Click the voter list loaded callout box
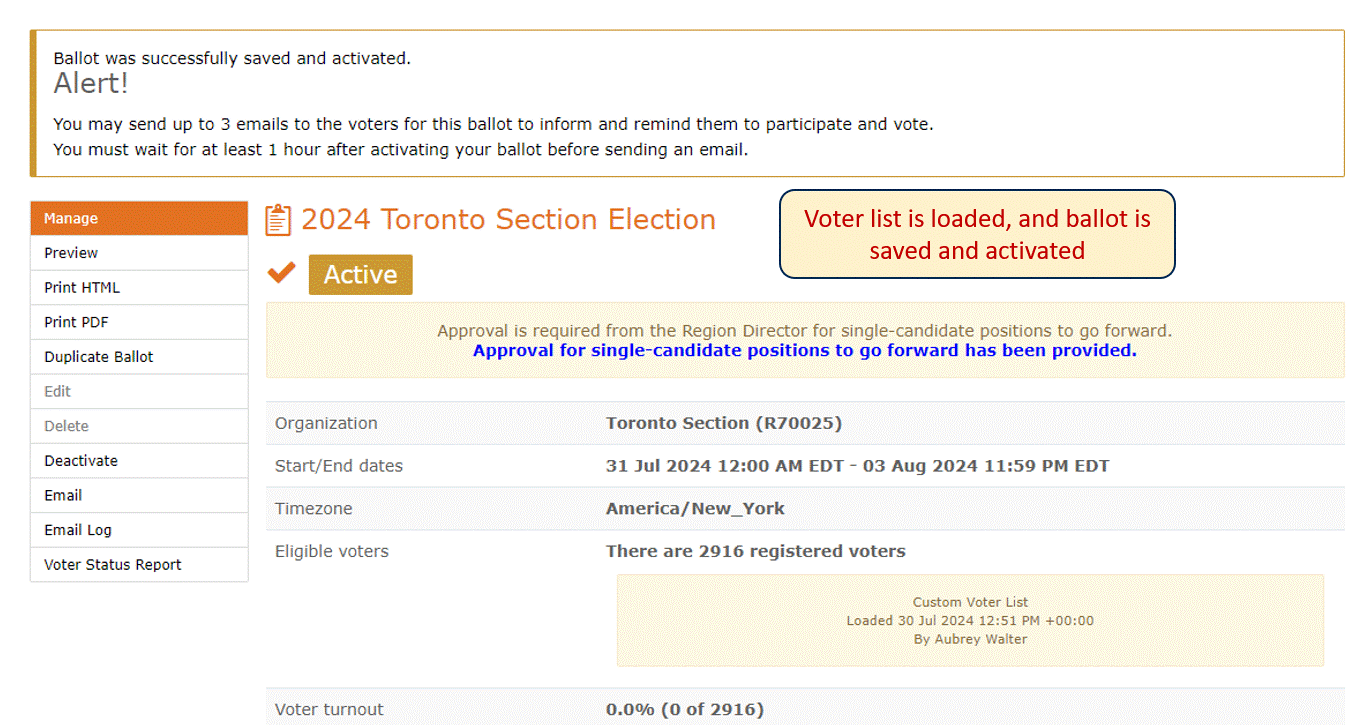The image size is (1362, 725). pyautogui.click(x=977, y=234)
